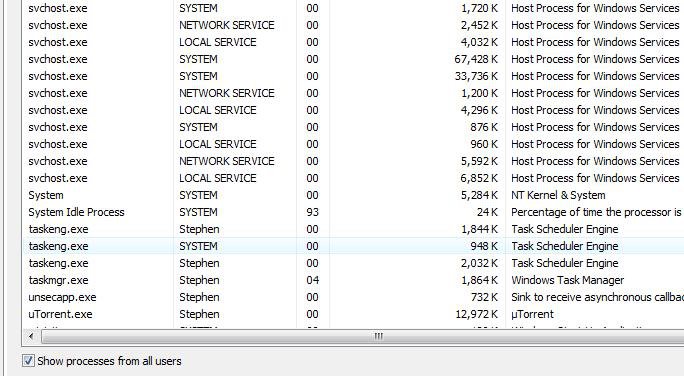Image resolution: width=684 pixels, height=376 pixels.
Task: Select svchost.exe using 876 K memory
Action: [x=353, y=127]
